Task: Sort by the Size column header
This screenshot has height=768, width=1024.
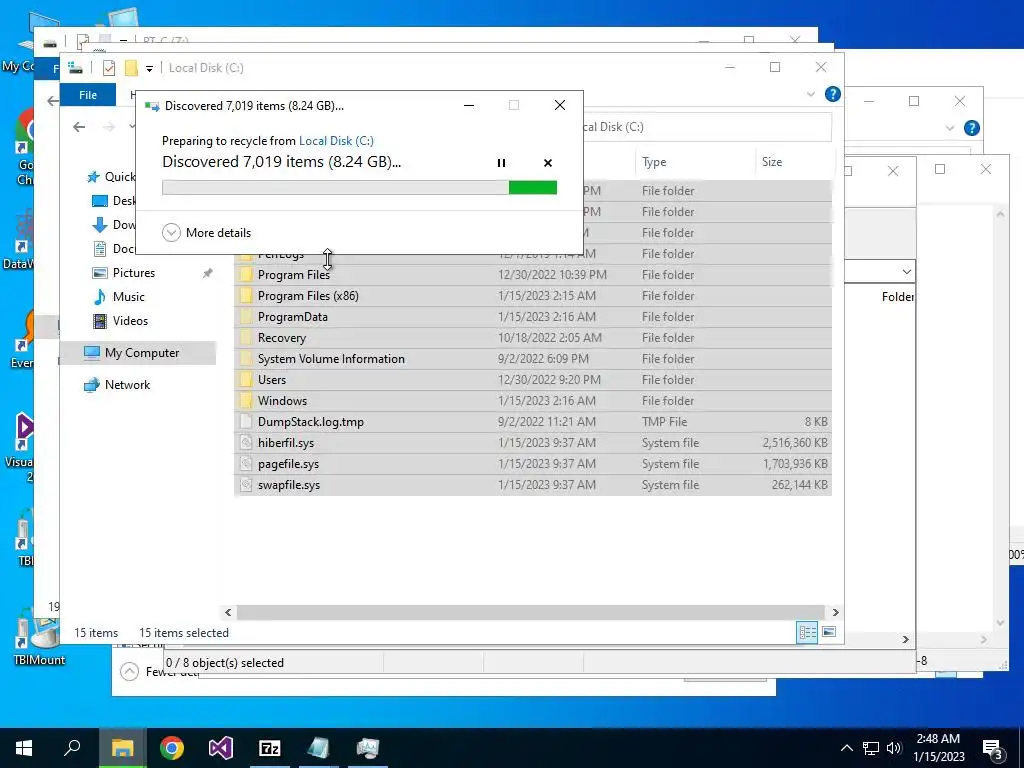Action: (x=772, y=162)
